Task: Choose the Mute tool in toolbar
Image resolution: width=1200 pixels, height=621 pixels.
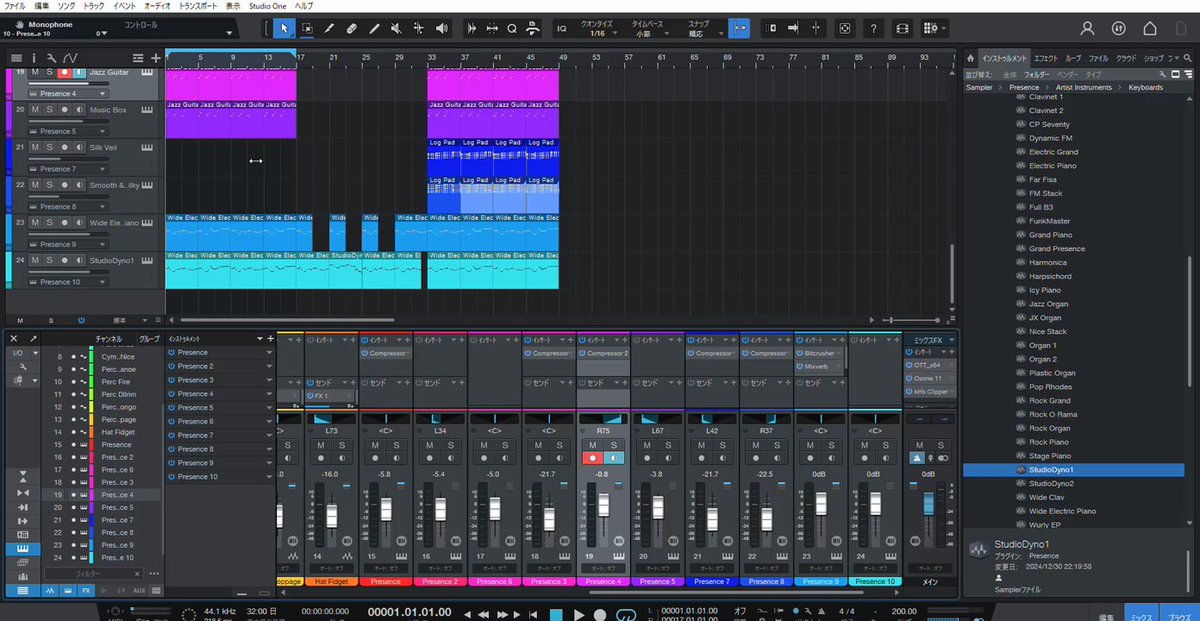Action: tap(396, 28)
